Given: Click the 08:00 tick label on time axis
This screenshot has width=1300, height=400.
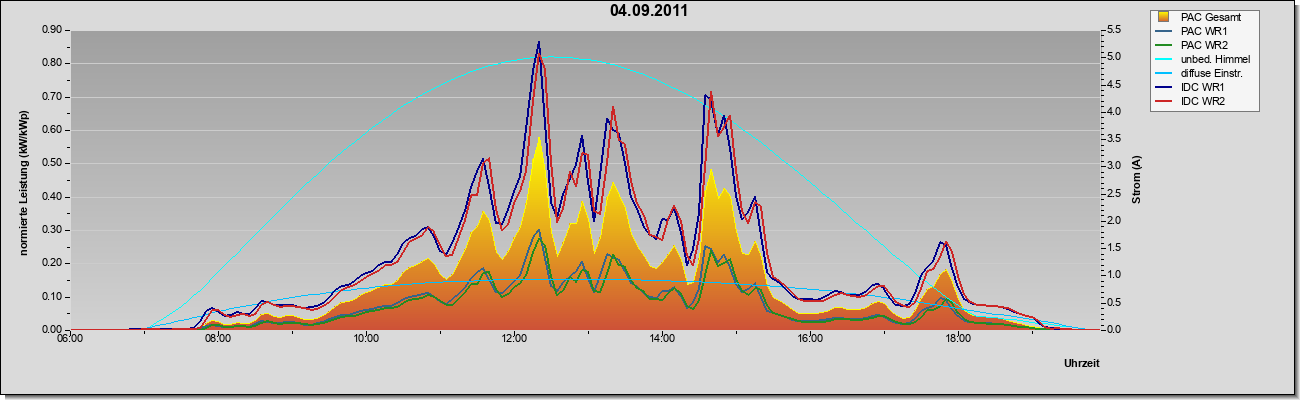Looking at the screenshot, I should (x=218, y=338).
